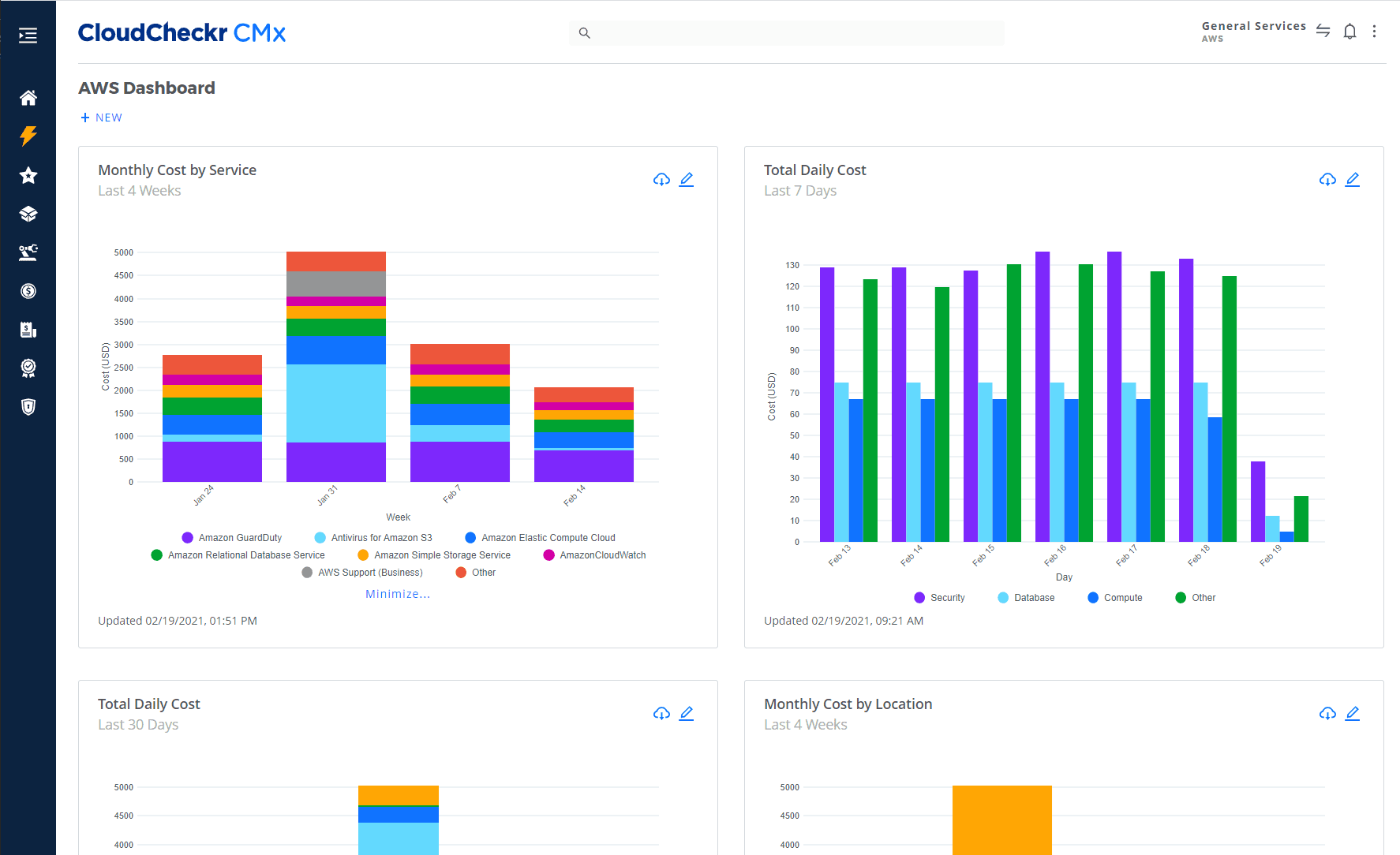Click the Feb 7 stacked bar
Image resolution: width=1400 pixels, height=855 pixels.
(x=460, y=413)
